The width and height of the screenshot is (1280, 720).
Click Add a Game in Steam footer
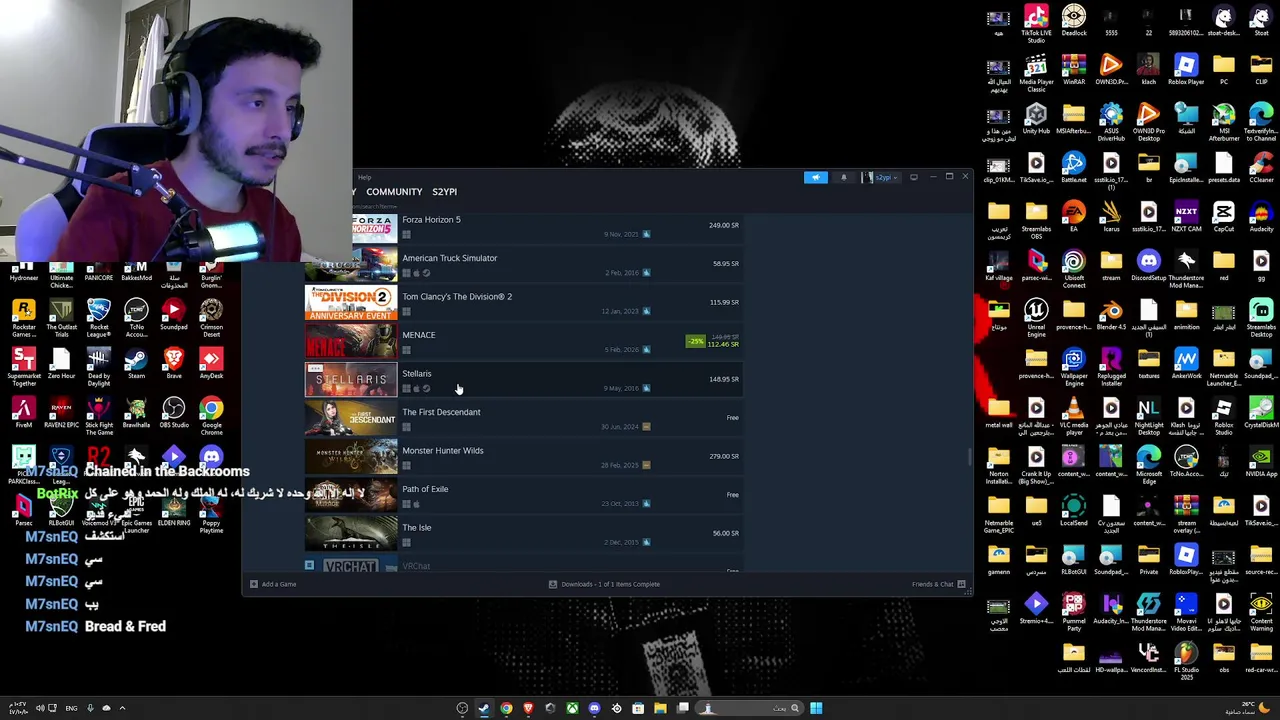click(273, 584)
